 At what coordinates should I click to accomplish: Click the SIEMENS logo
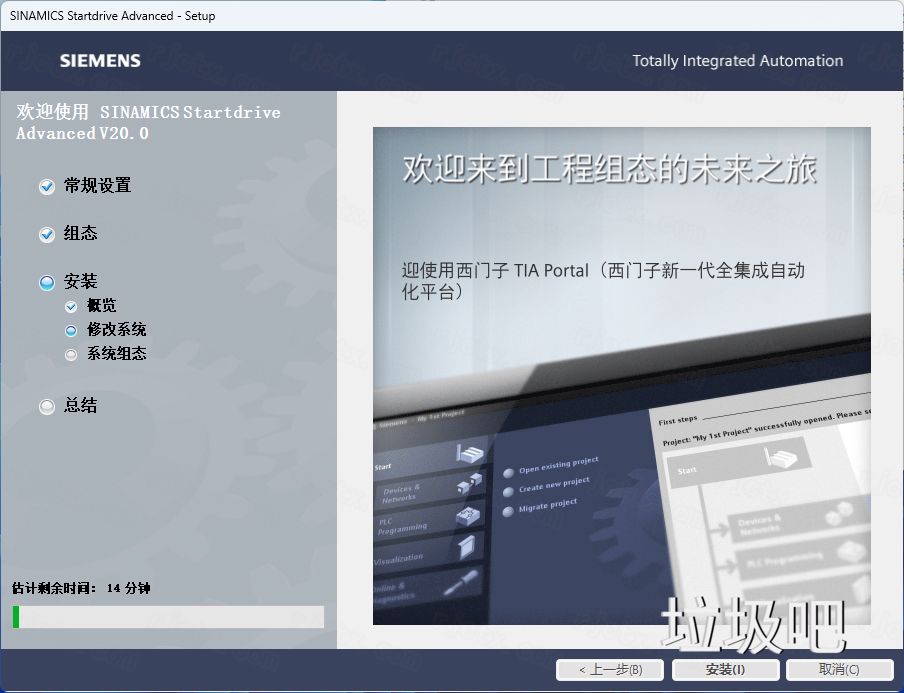pyautogui.click(x=99, y=60)
